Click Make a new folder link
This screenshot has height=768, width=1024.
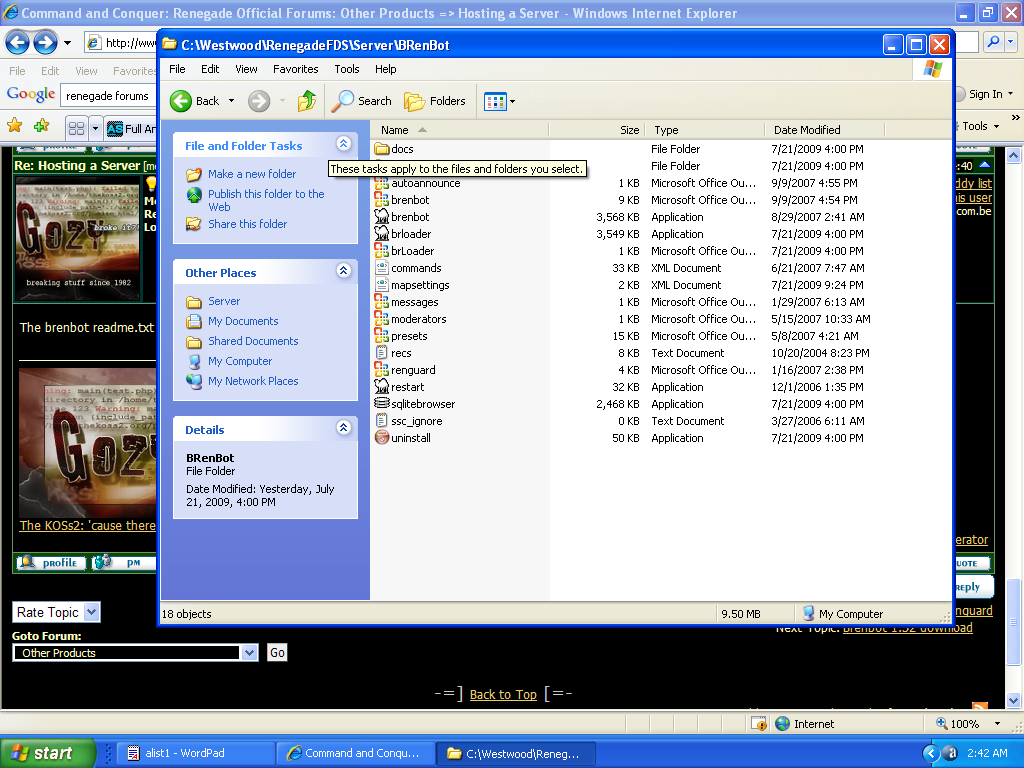(x=252, y=174)
